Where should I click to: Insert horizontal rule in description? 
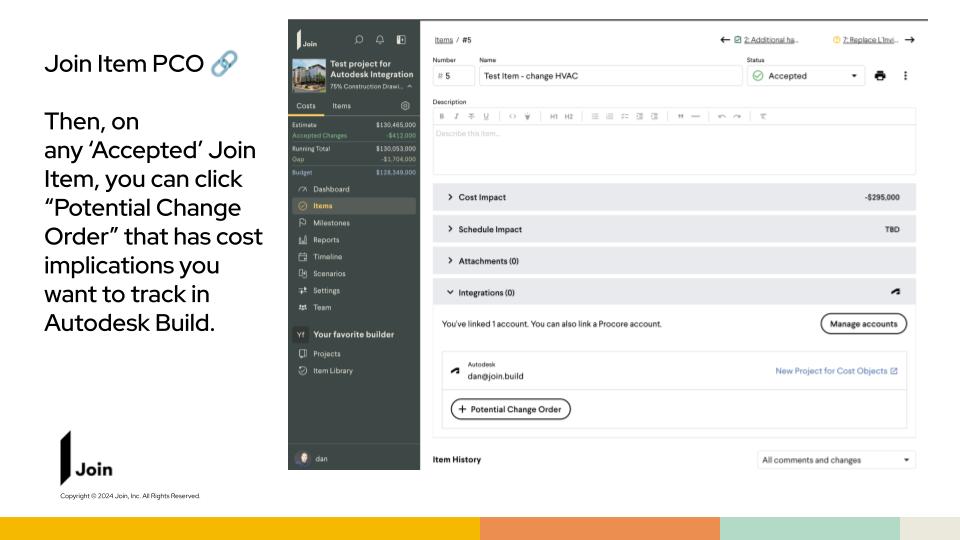(696, 116)
